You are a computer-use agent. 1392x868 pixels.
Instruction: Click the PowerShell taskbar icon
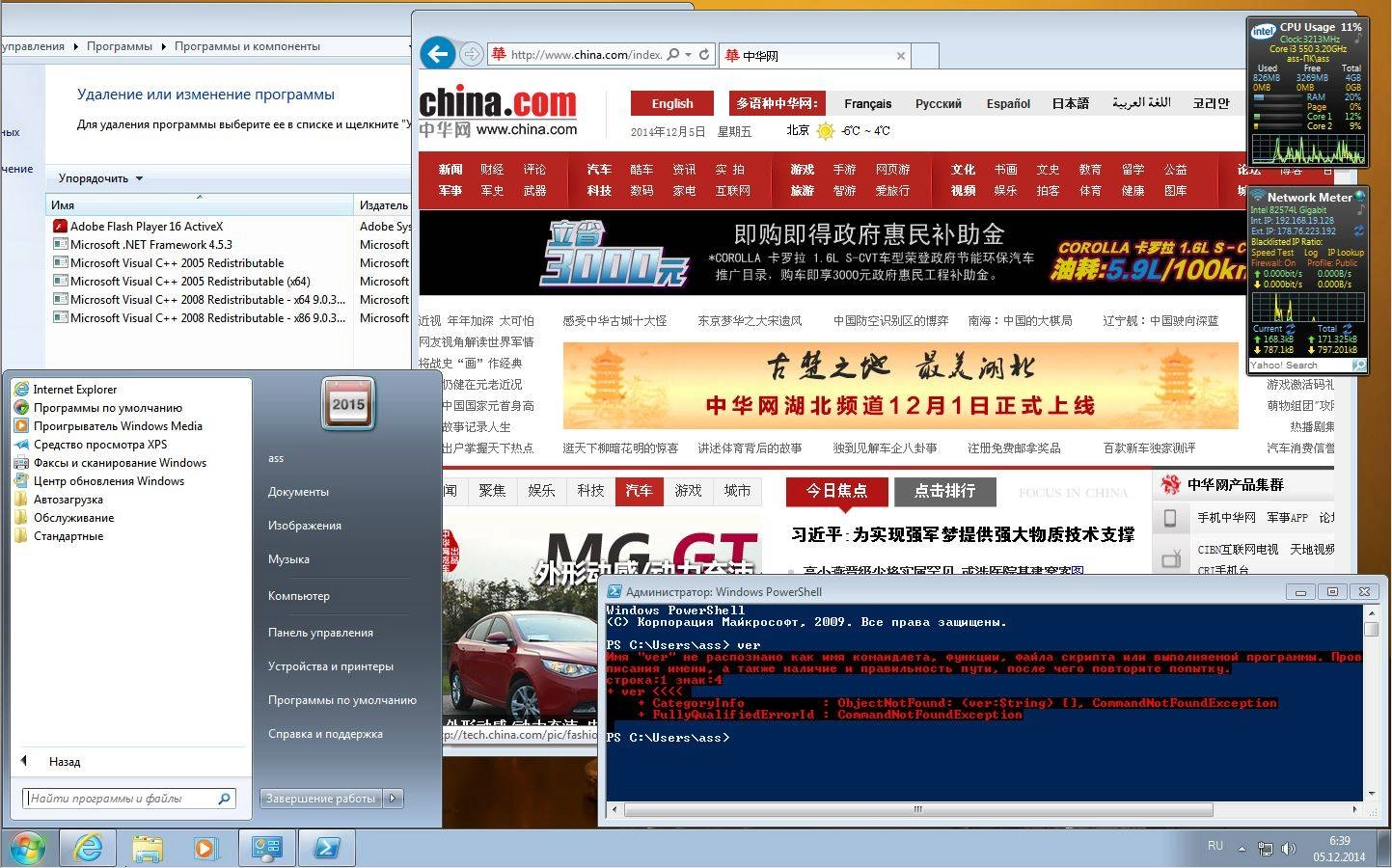(326, 849)
